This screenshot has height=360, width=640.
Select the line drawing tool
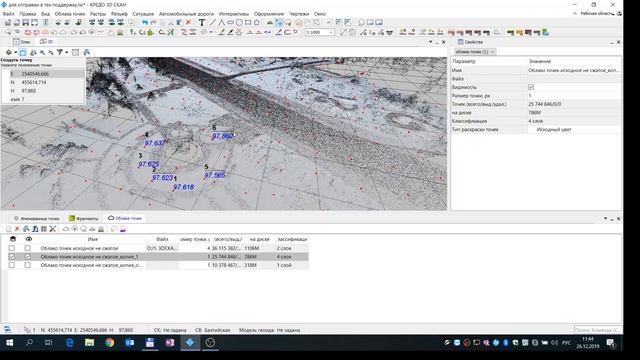coord(212,22)
